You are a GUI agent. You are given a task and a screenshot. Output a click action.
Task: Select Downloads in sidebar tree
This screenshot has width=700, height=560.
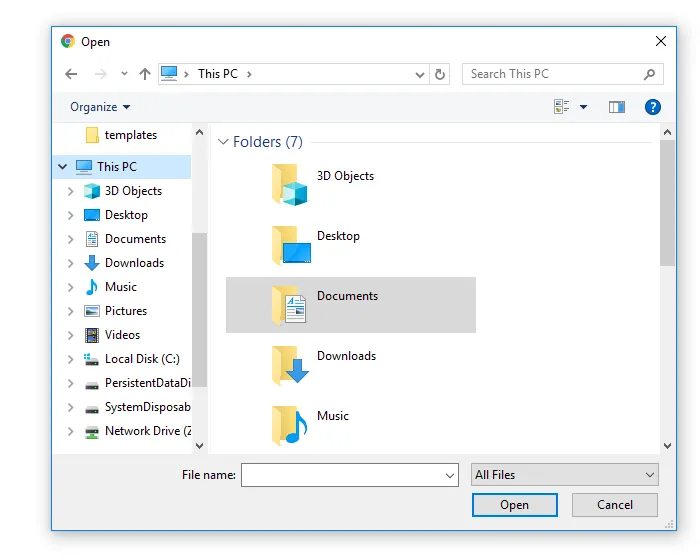click(x=124, y=263)
